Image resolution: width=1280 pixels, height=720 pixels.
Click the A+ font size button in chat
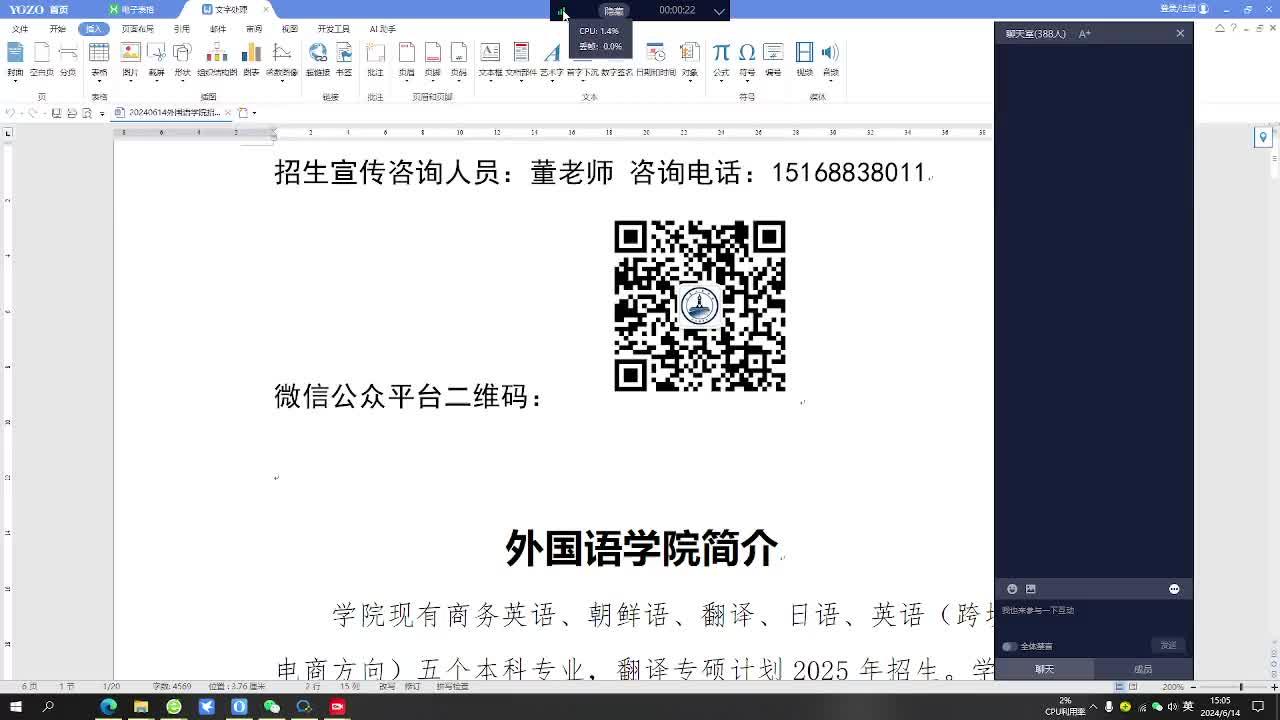(1084, 34)
